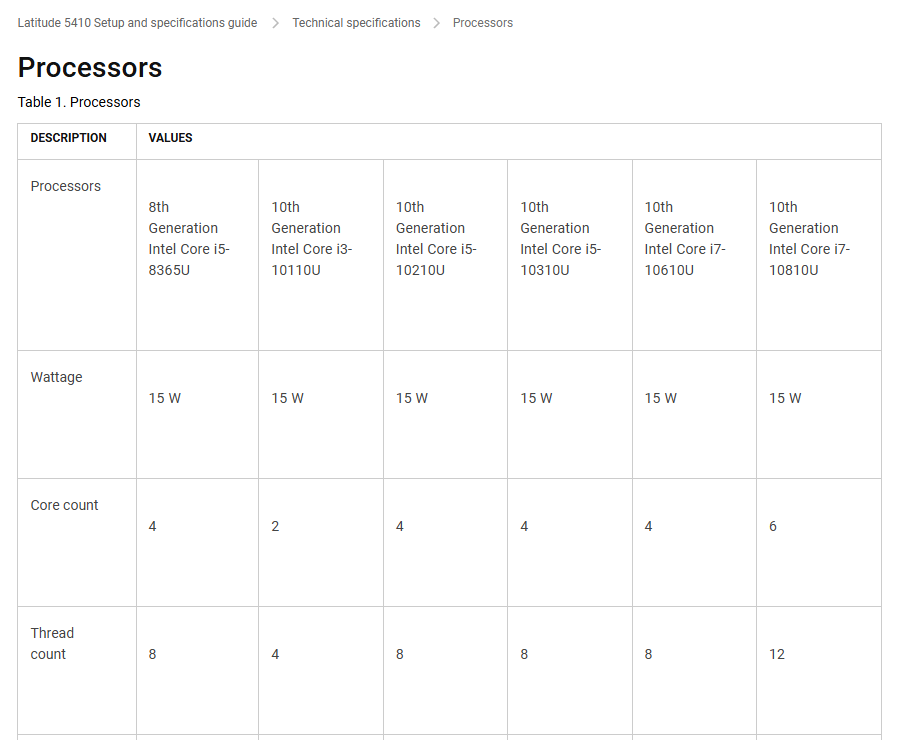Screen dimensions: 901x740
Task: Select the Intel Core i3-10110U cell
Action: click(311, 239)
